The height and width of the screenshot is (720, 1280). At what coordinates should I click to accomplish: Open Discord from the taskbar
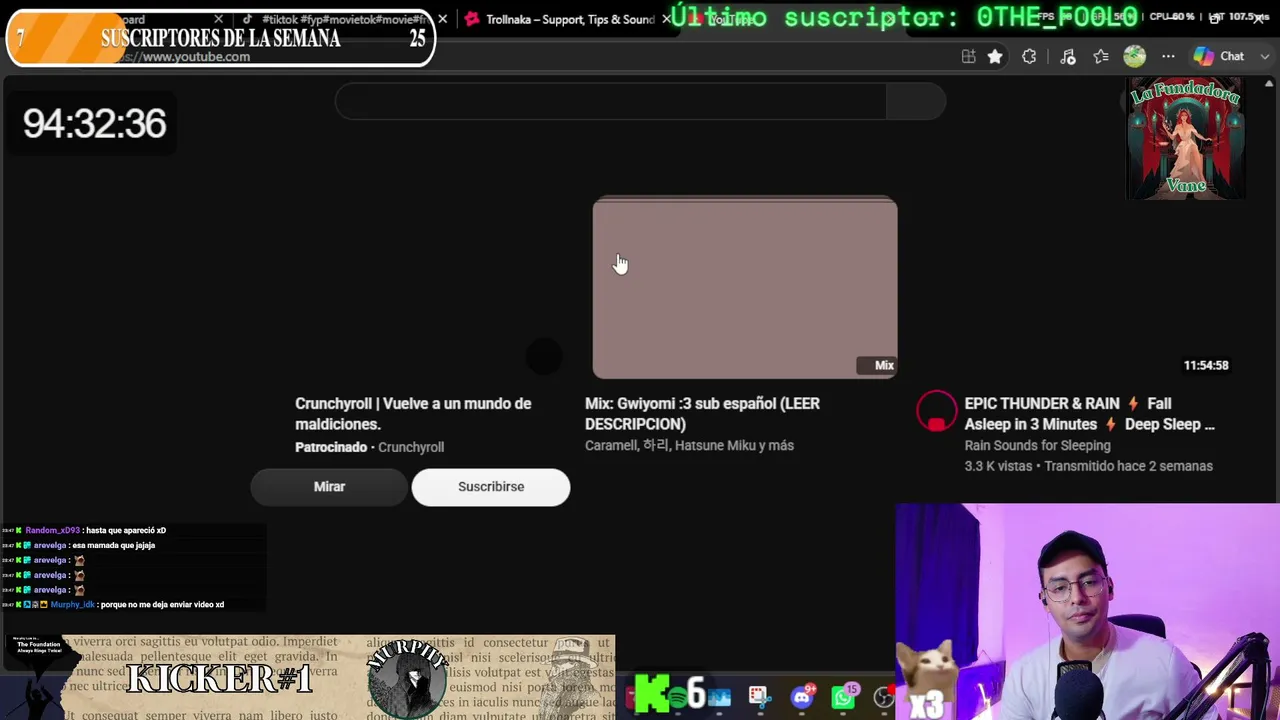pos(802,697)
